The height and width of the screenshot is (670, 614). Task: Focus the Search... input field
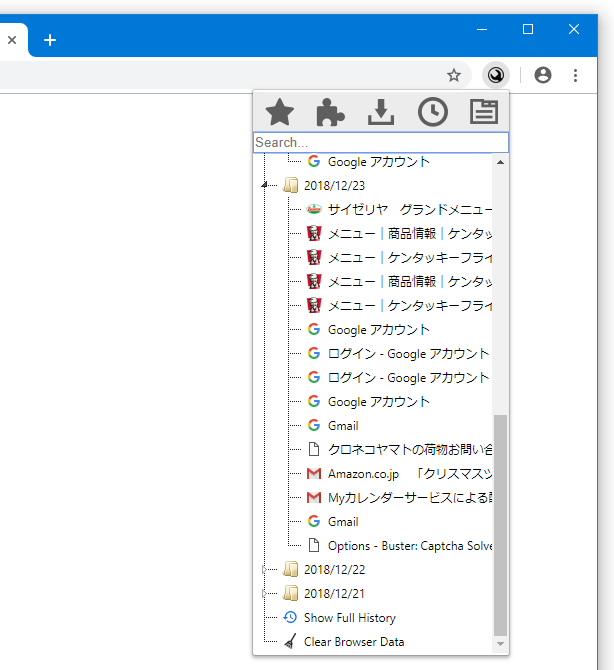[381, 142]
